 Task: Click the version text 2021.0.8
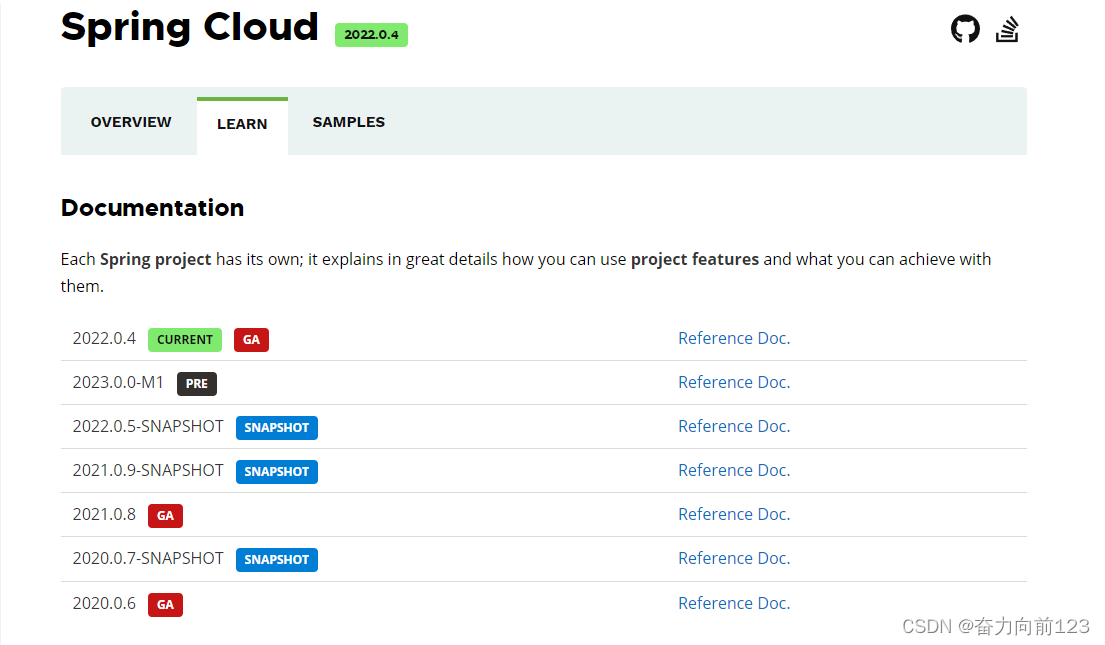point(104,515)
